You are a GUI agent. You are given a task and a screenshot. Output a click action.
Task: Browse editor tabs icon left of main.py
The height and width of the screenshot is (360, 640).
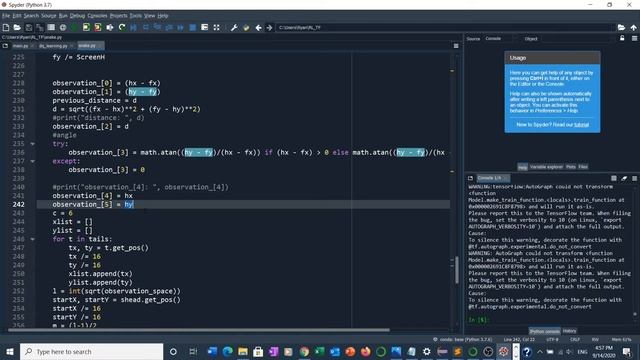pyautogui.click(x=5, y=46)
